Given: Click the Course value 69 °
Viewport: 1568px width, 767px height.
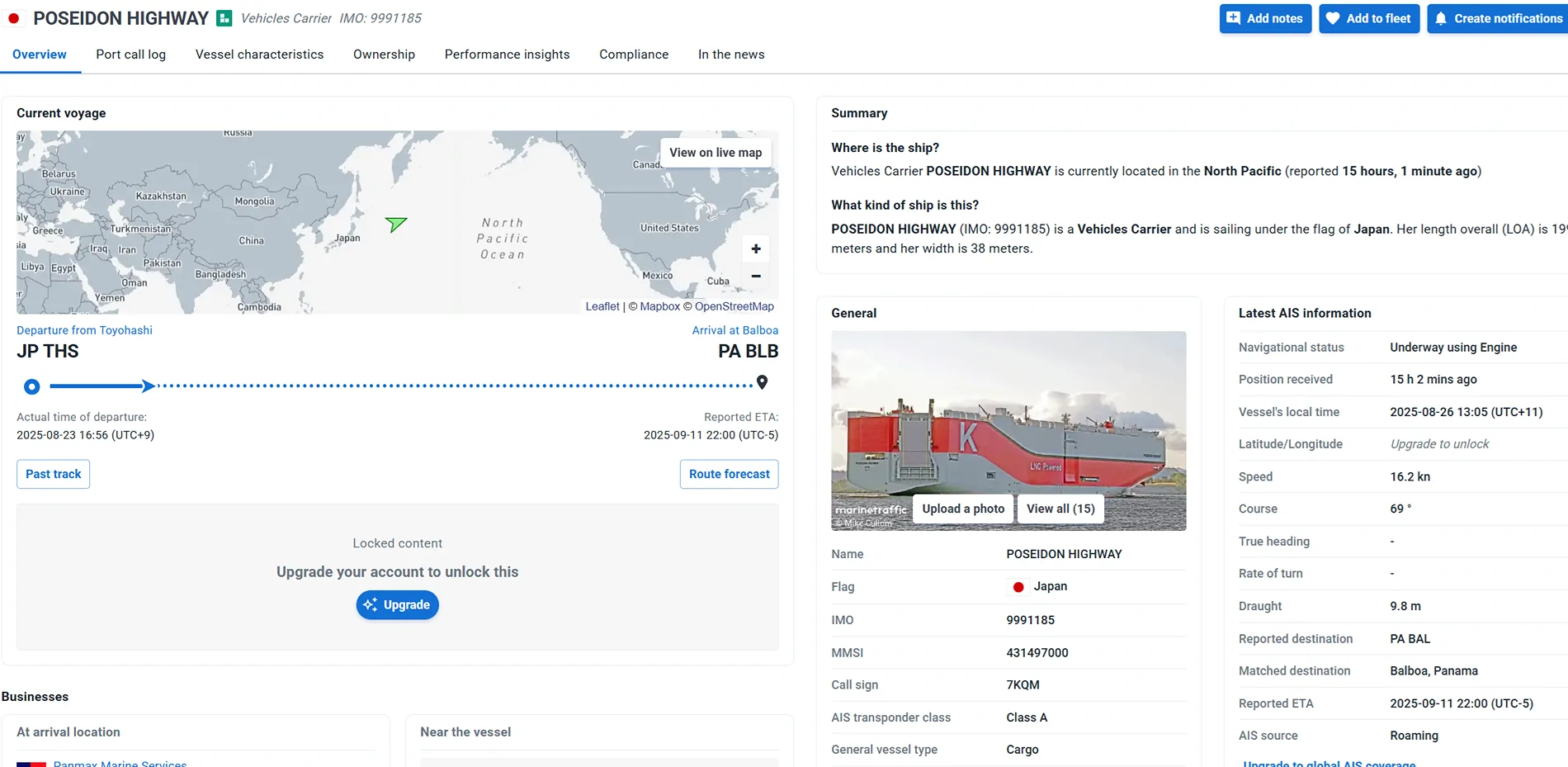Looking at the screenshot, I should tap(1400, 509).
